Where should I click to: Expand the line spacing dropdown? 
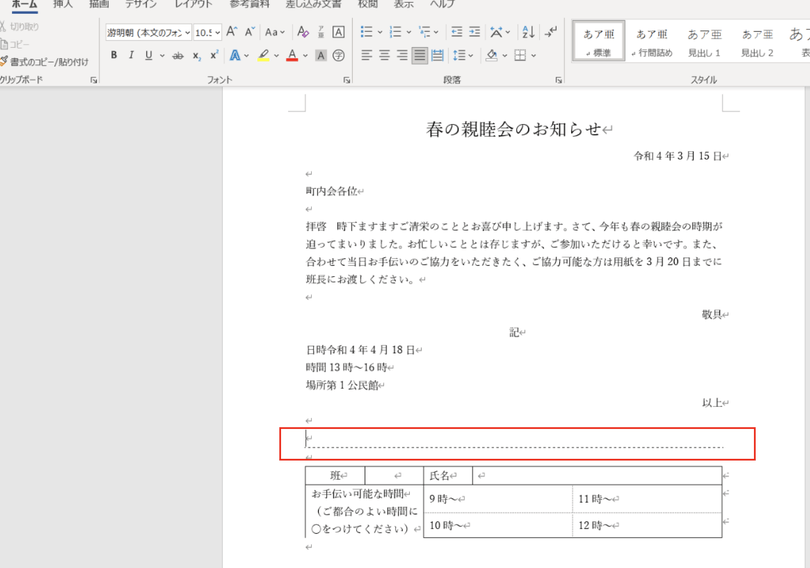pyautogui.click(x=472, y=56)
